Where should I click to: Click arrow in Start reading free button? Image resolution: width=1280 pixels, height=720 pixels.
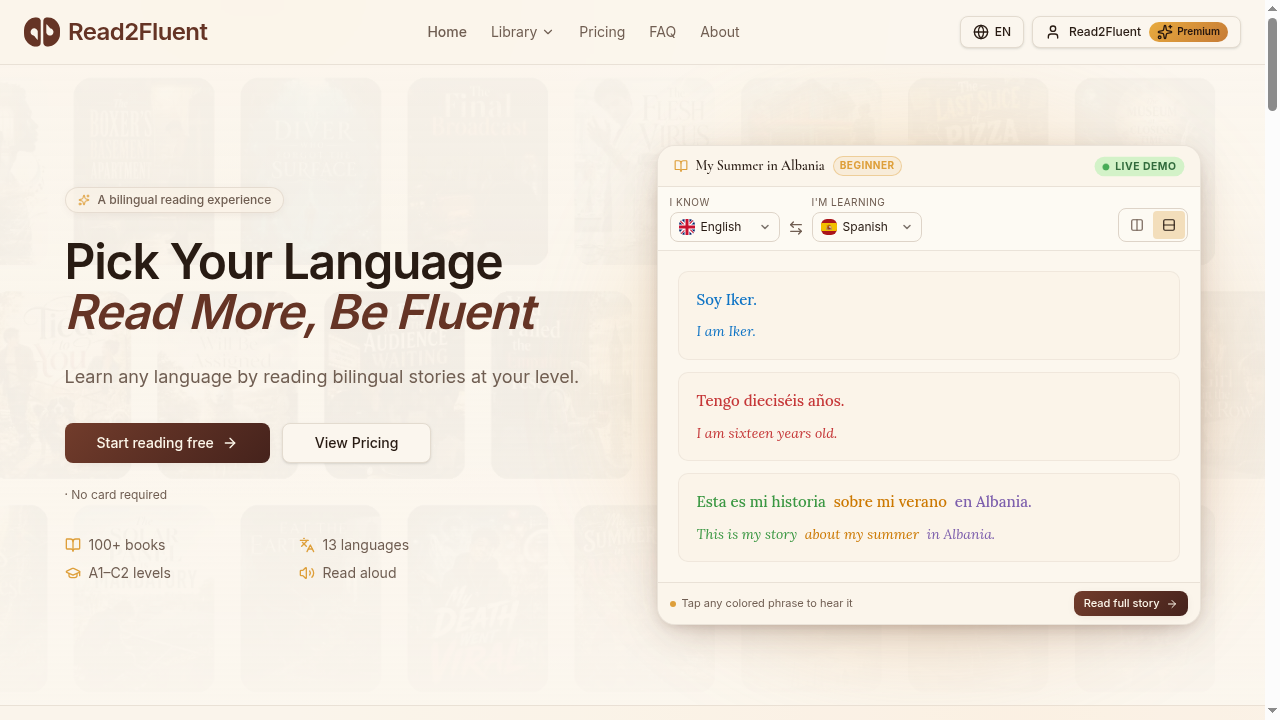coord(231,443)
